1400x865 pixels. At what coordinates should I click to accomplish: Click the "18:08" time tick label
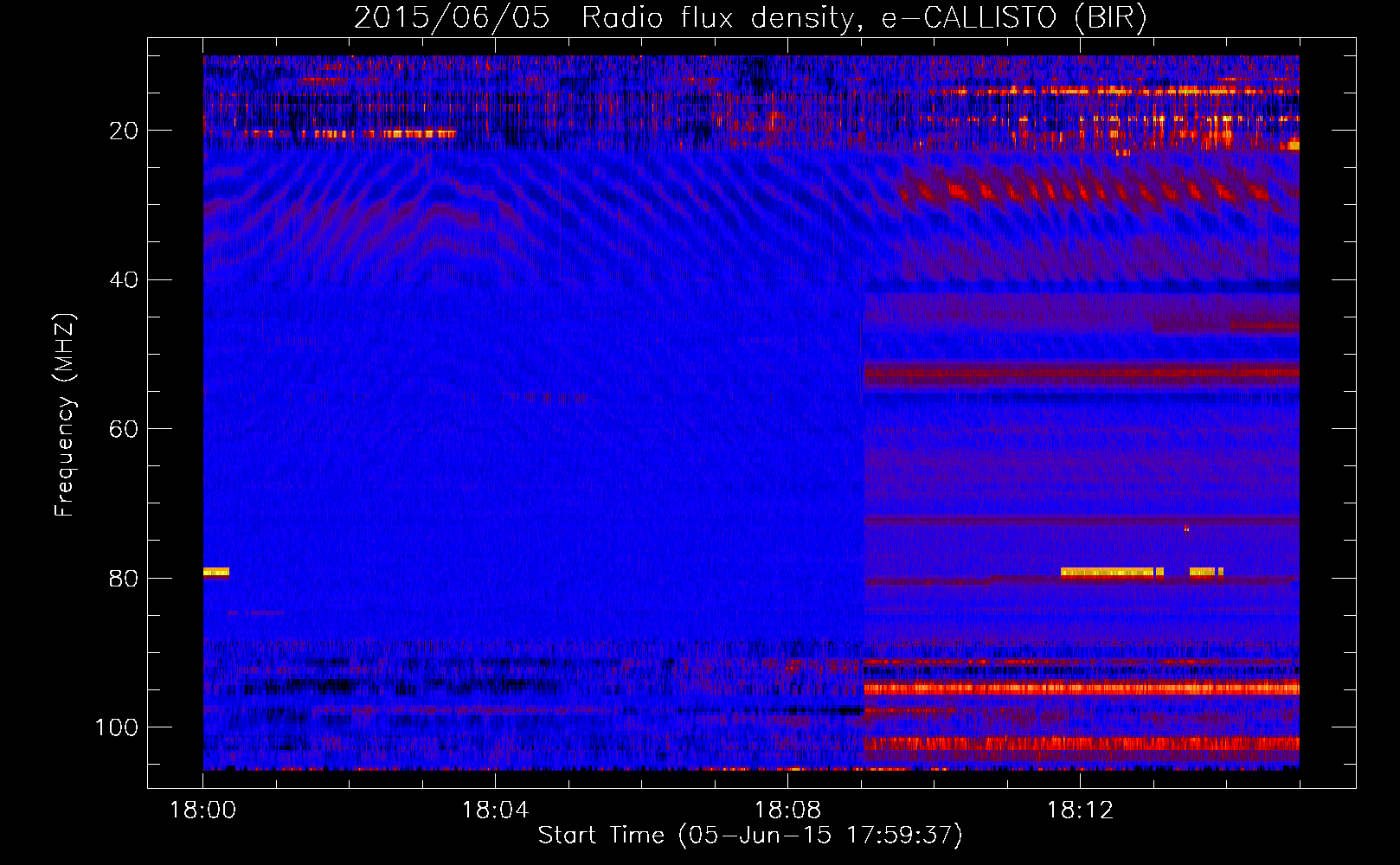coord(787,811)
